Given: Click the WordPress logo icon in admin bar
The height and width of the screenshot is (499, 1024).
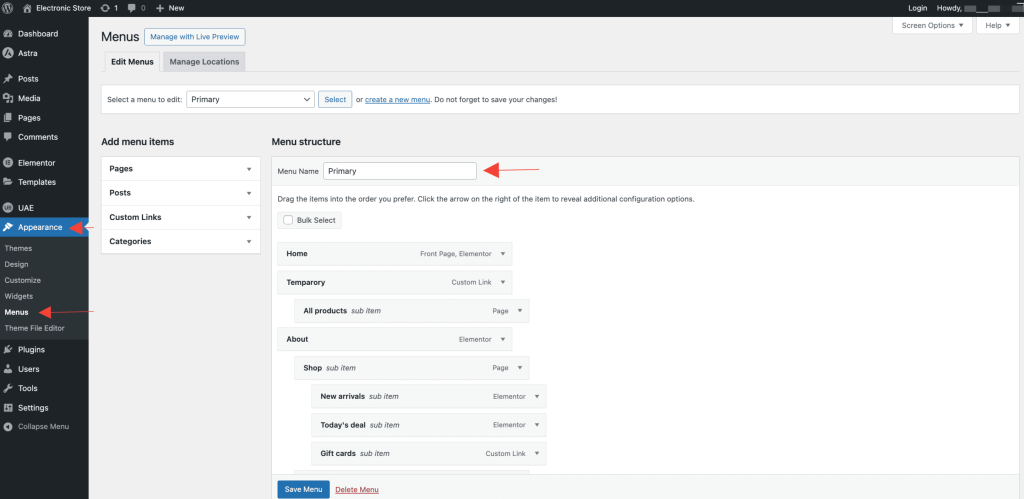Looking at the screenshot, I should [x=8, y=7].
